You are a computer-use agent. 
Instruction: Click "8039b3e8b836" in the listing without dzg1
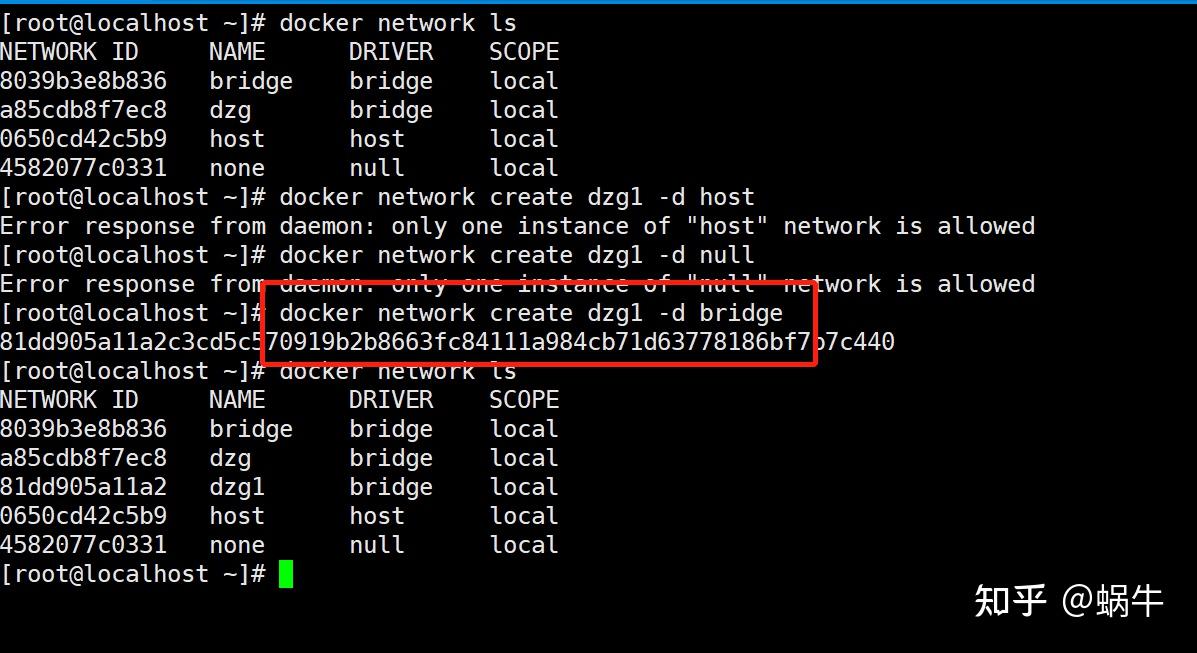coord(83,81)
